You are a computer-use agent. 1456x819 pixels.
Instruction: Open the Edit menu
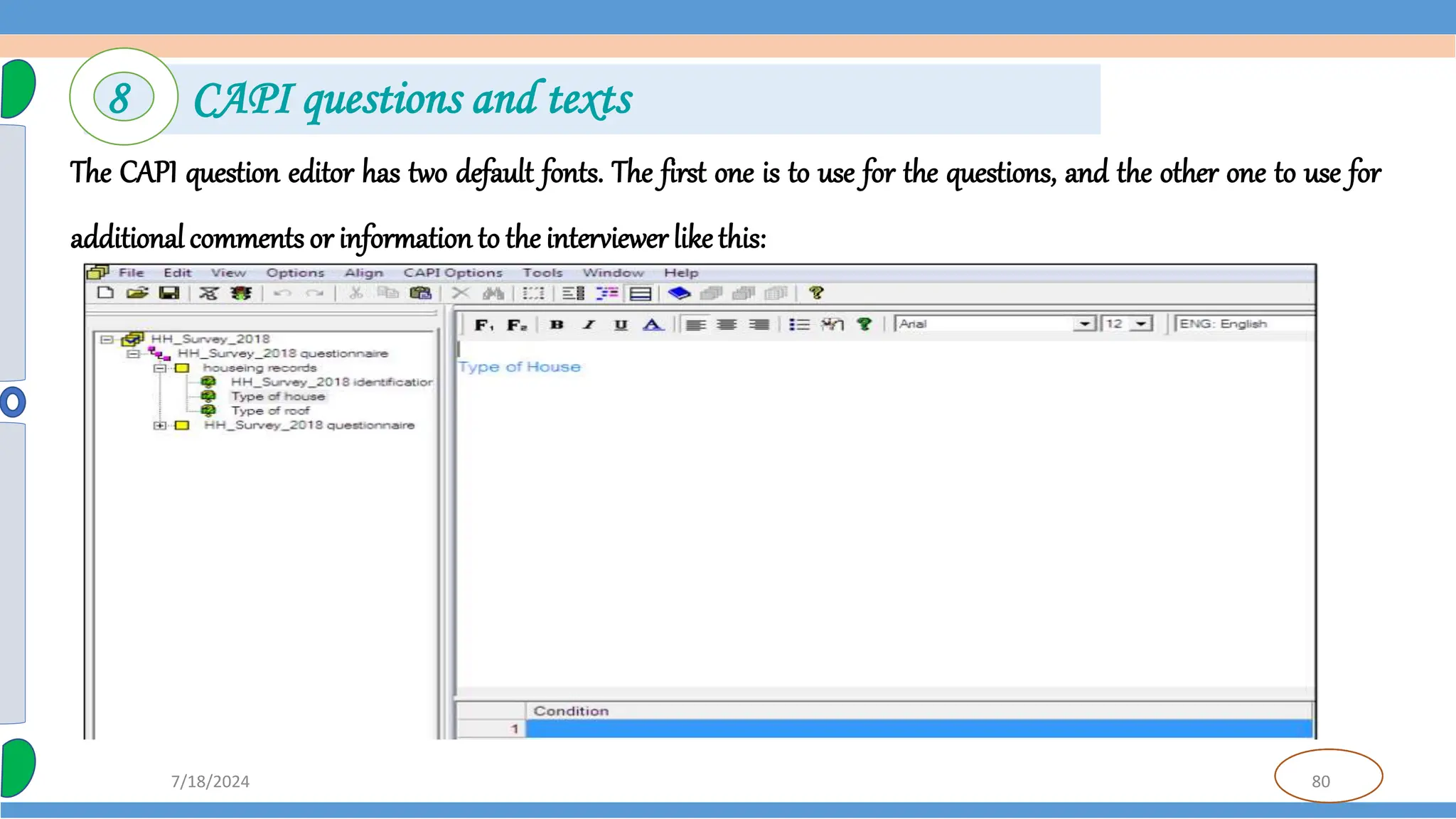(x=177, y=273)
